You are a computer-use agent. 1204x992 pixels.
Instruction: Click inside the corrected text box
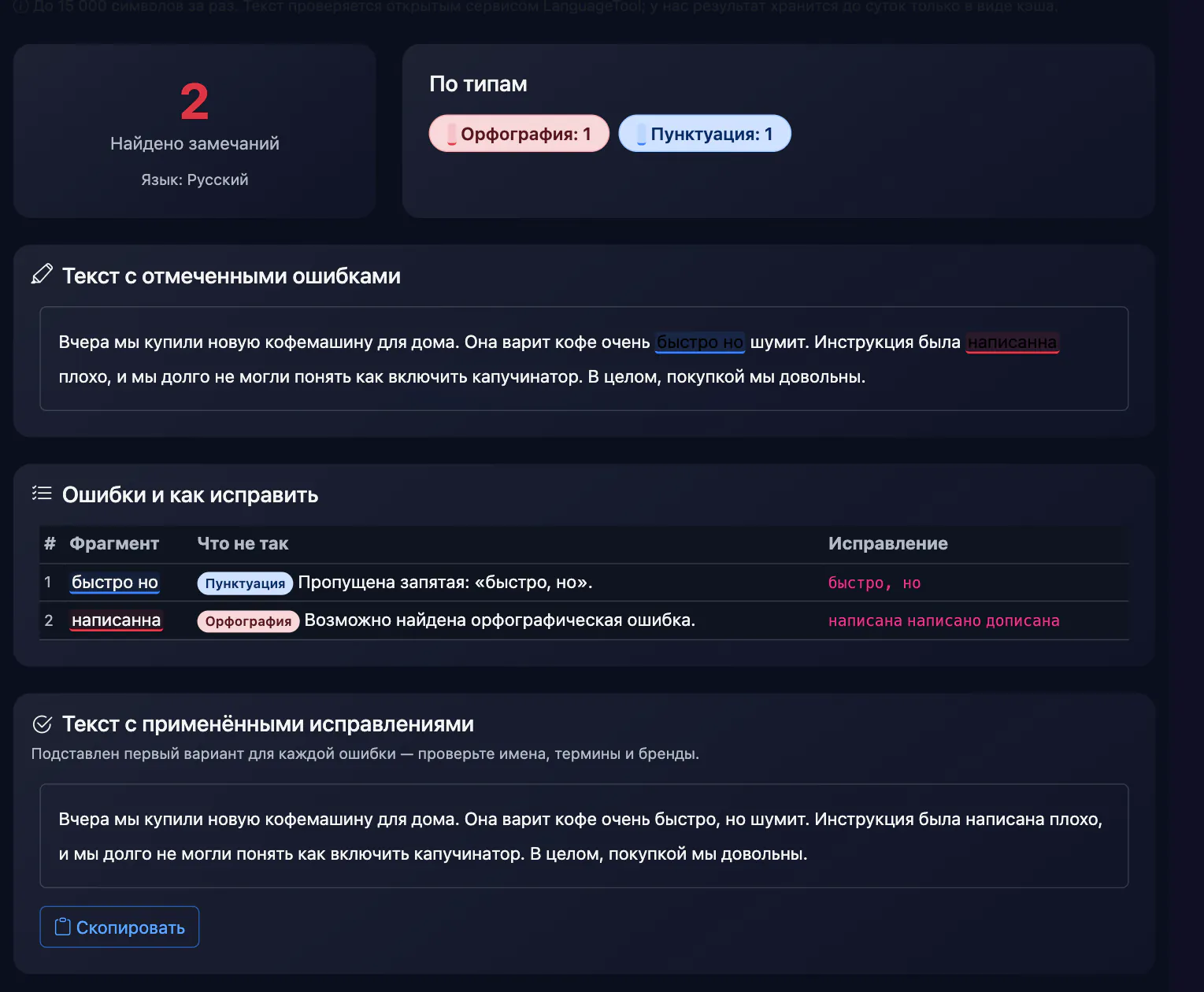coord(584,836)
